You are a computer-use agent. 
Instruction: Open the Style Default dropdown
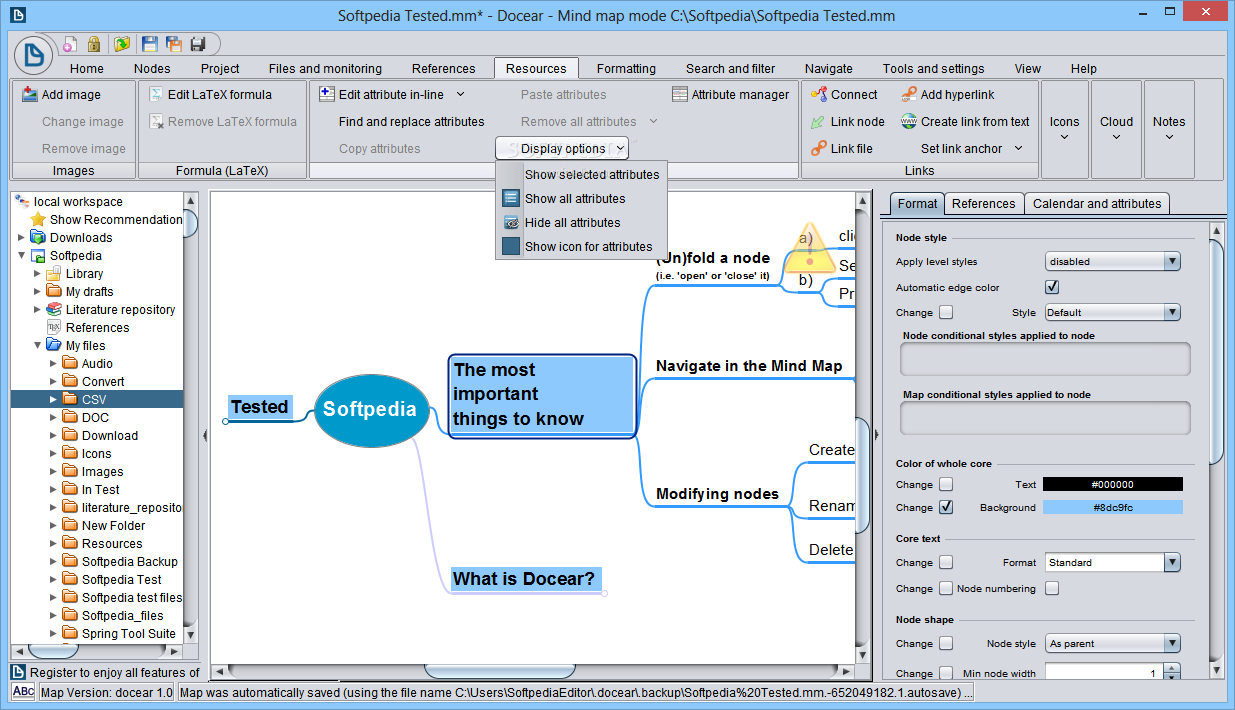coord(1113,312)
